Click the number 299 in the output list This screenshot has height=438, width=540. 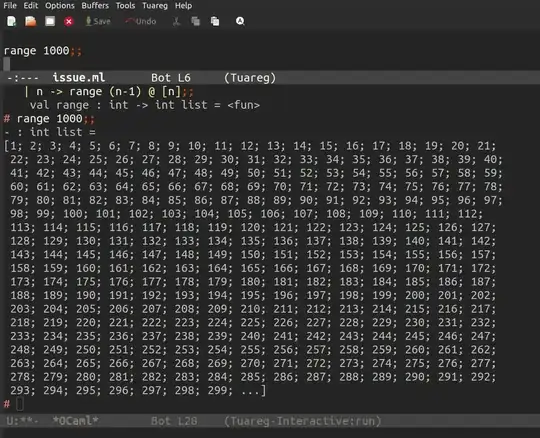click(217, 390)
